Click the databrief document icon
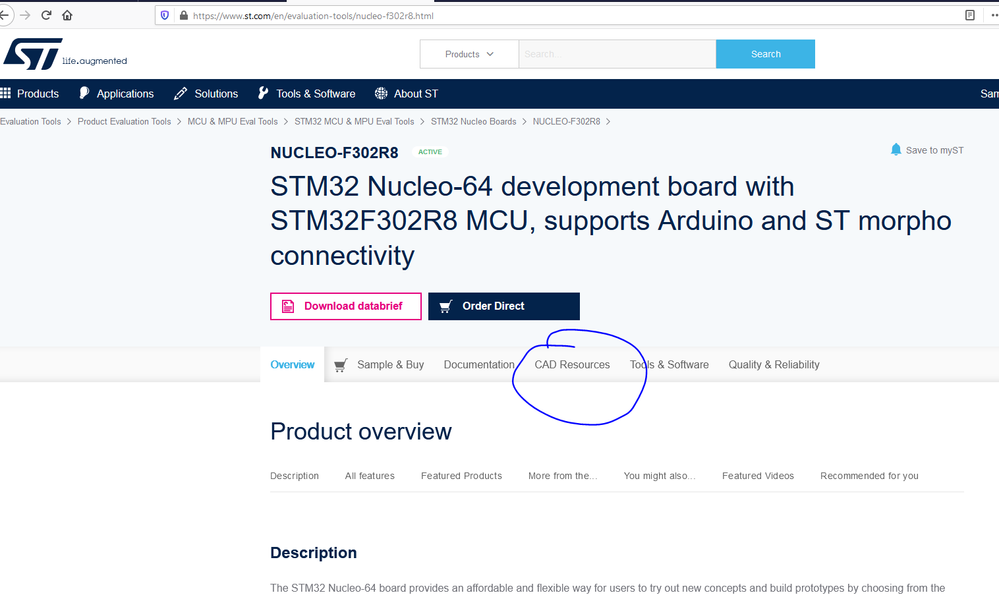 288,306
